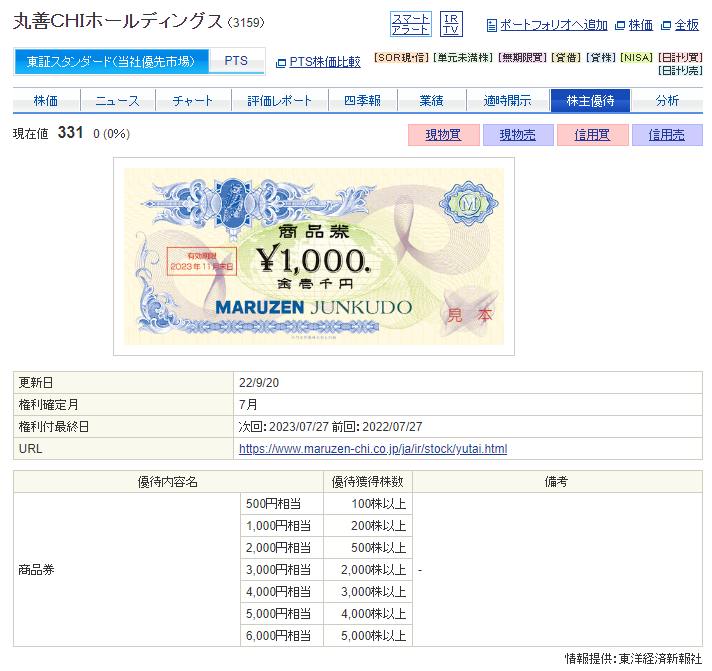The image size is (712, 671).
Task: Click the 4,000株以上 cell
Action: tap(368, 614)
